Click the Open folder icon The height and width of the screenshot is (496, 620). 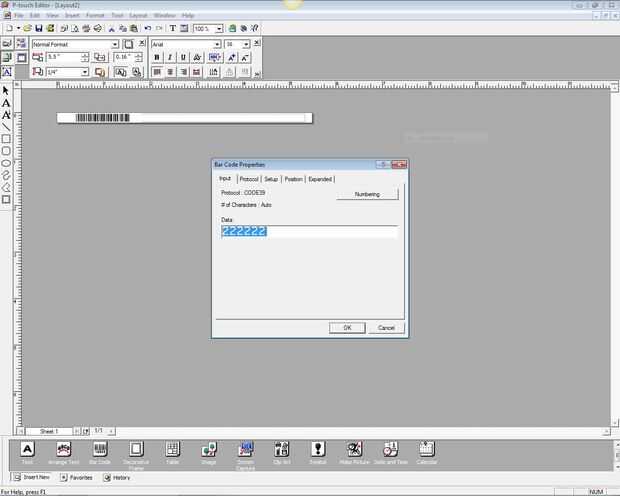(27, 28)
